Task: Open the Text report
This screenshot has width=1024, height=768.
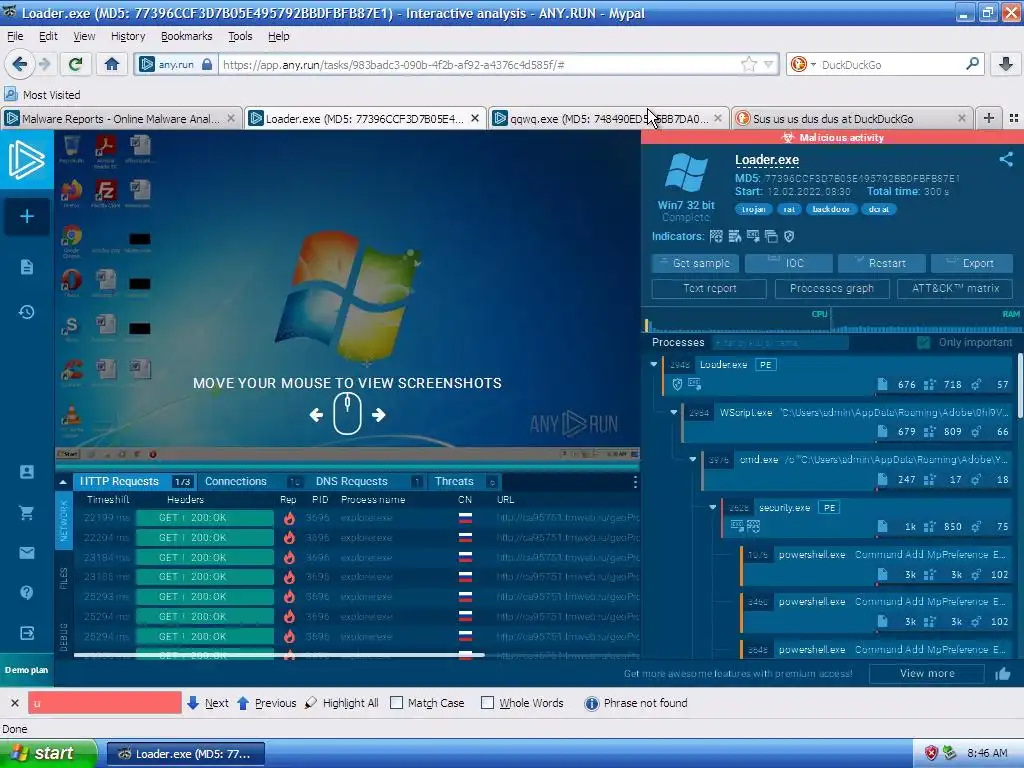Action: tap(709, 289)
